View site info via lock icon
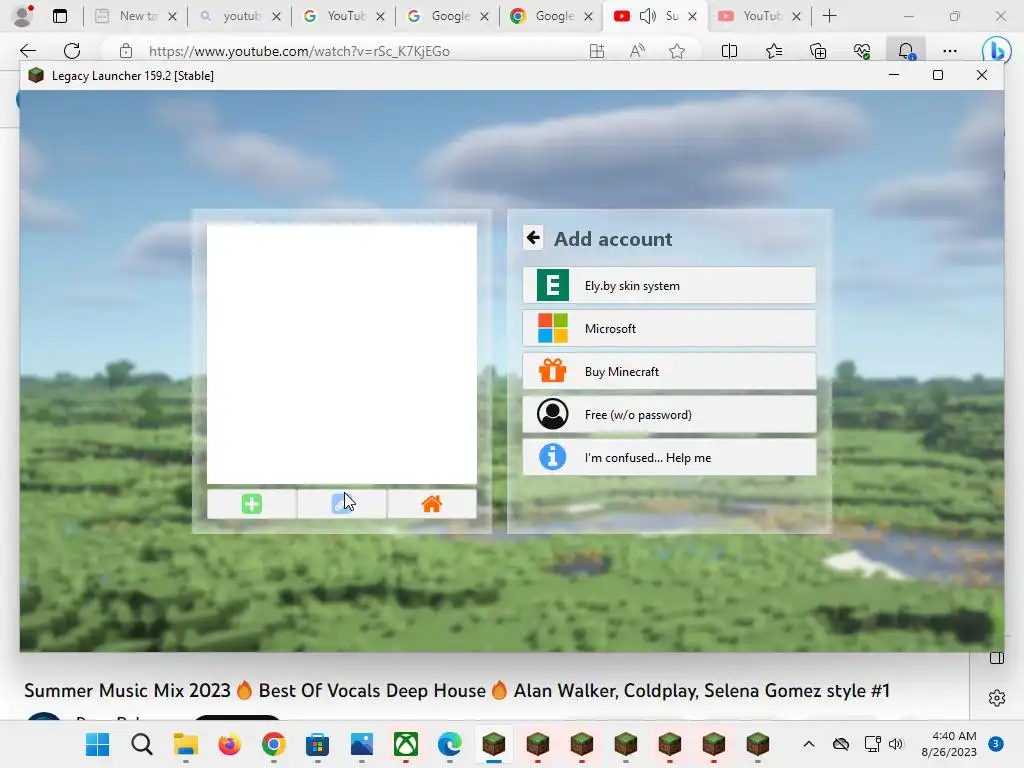The height and width of the screenshot is (768, 1024). [x=126, y=51]
